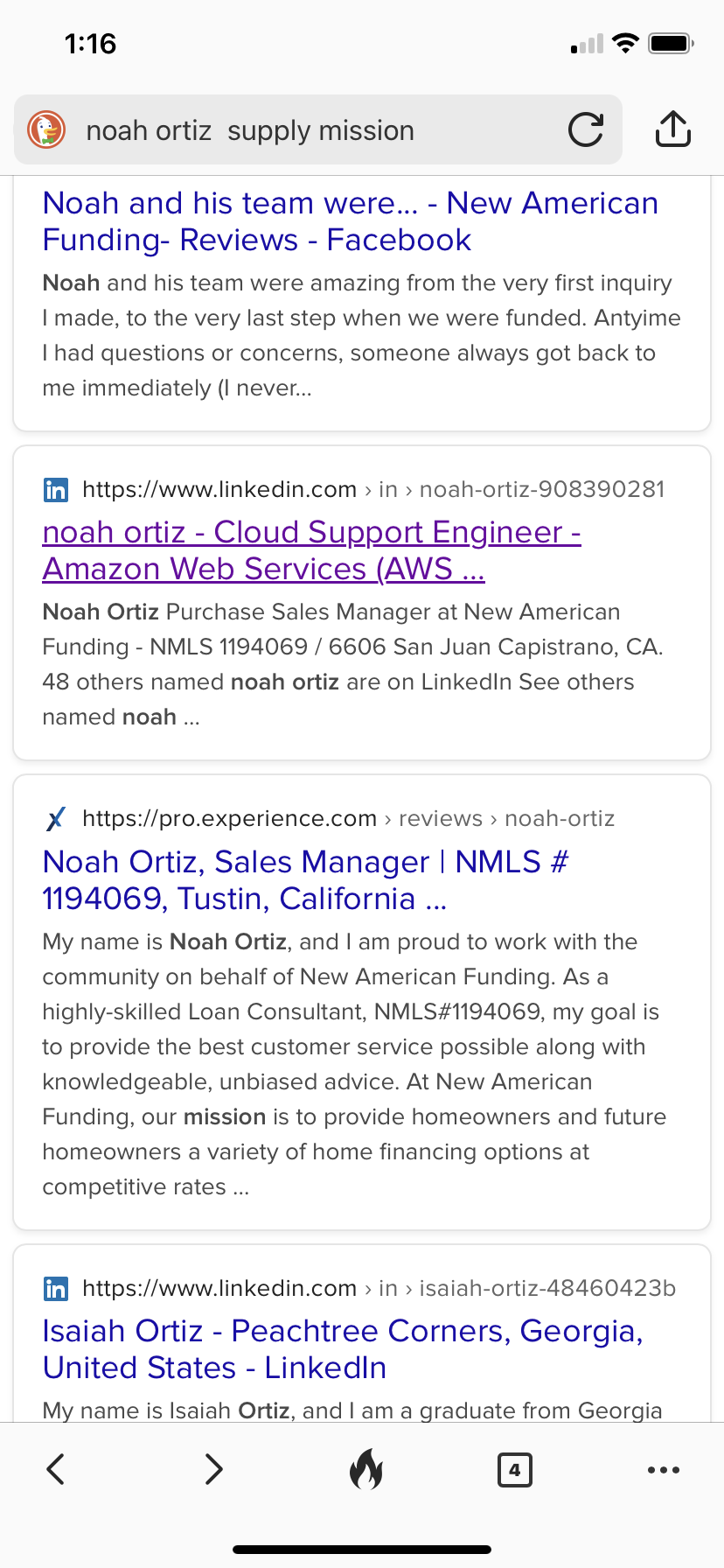Click the LinkedIn favicon beside isaiah-ortiz URL

[56, 1288]
